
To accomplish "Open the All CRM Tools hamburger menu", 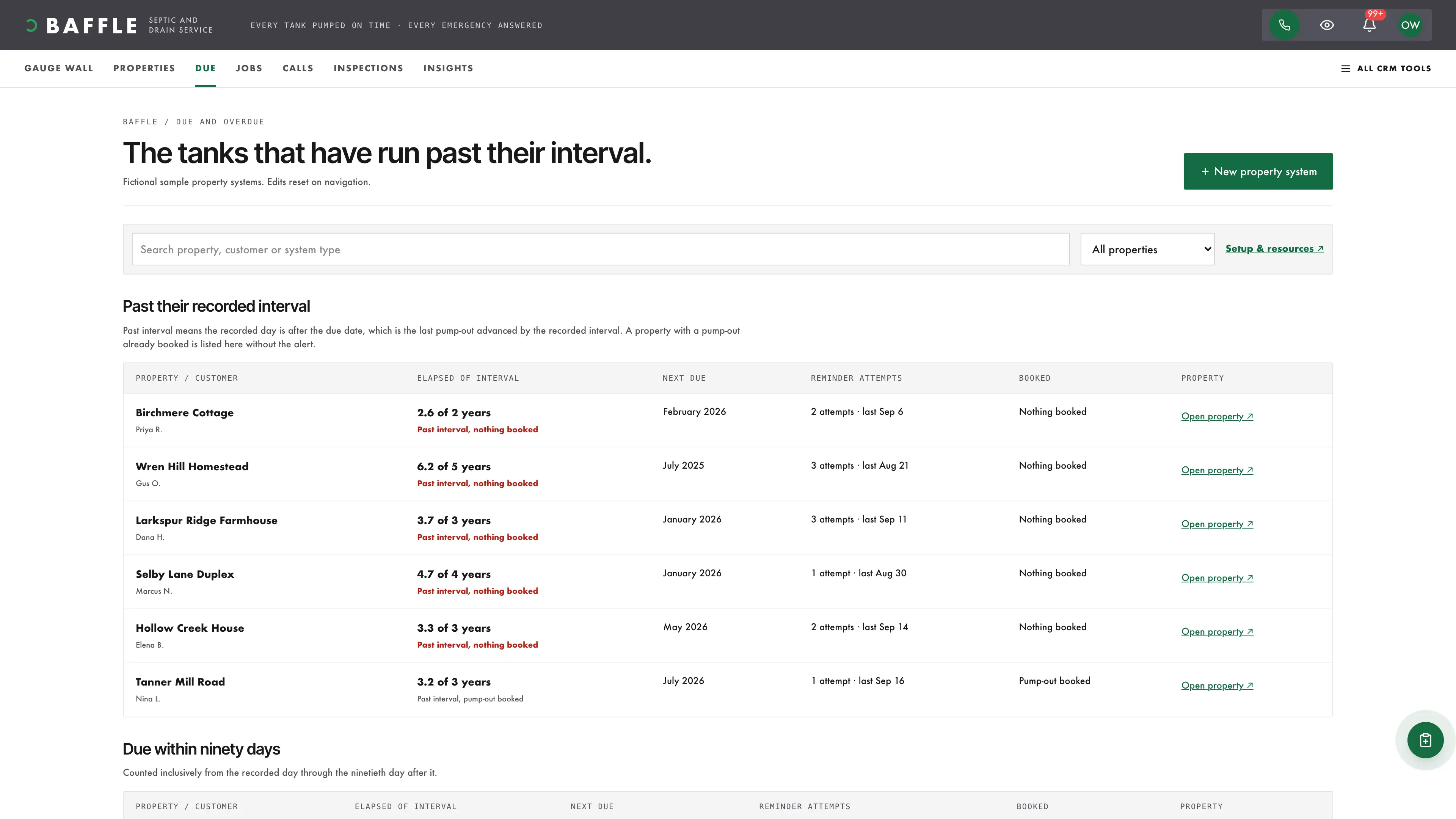I will pos(1386,68).
